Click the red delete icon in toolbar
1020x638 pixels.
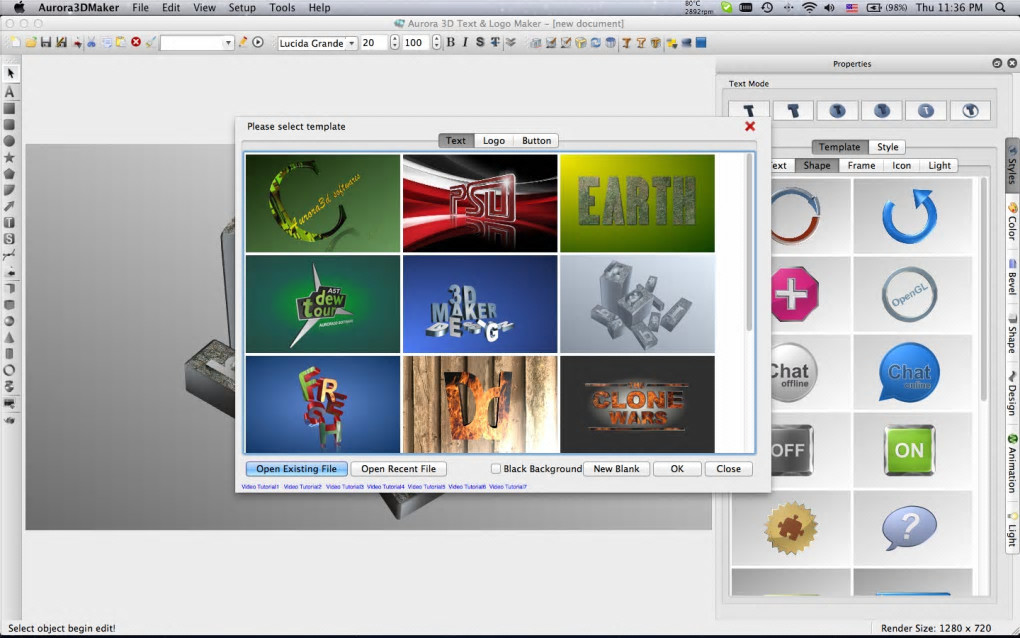coord(136,43)
